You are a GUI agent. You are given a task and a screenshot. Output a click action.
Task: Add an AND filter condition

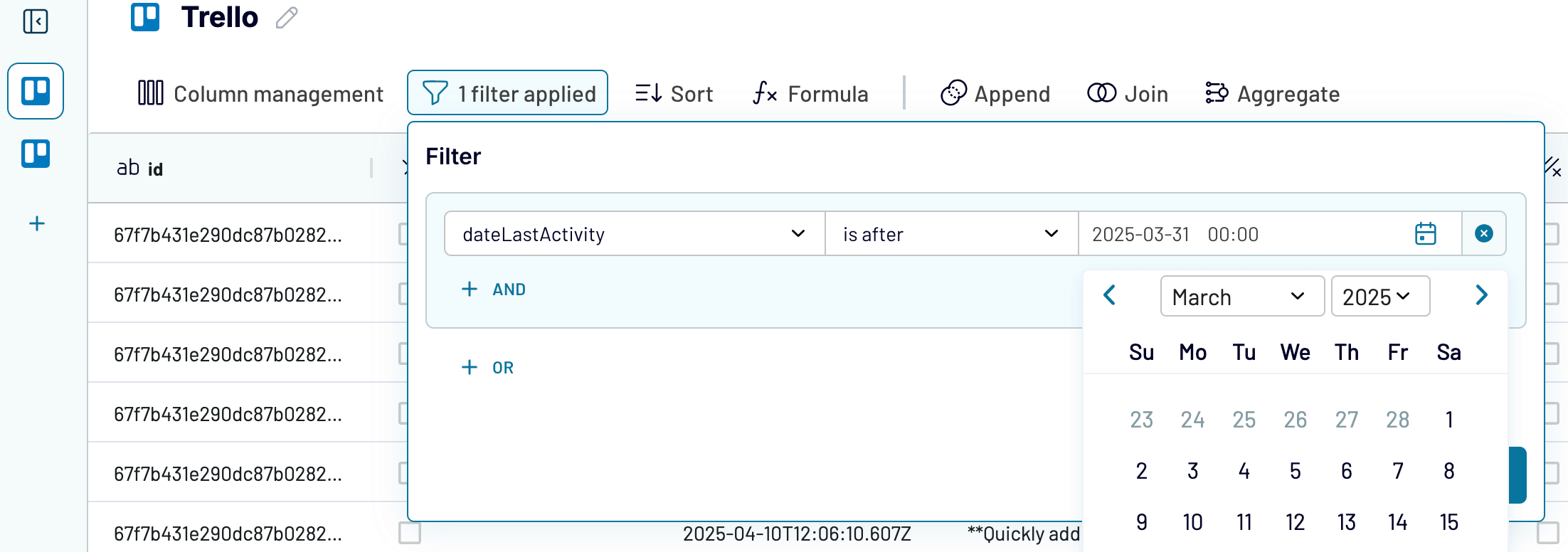pos(494,290)
